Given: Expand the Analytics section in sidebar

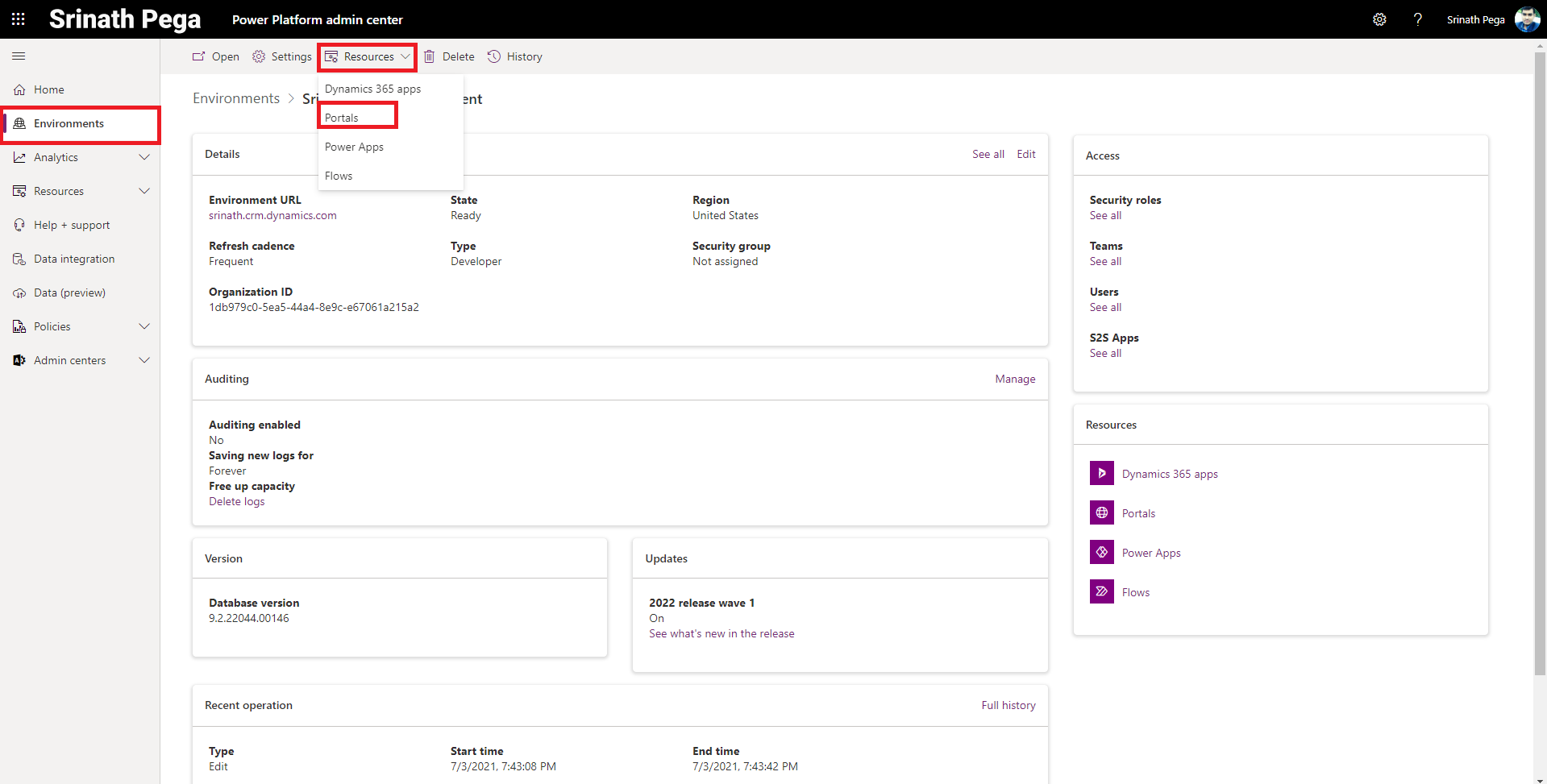Looking at the screenshot, I should pos(144,158).
